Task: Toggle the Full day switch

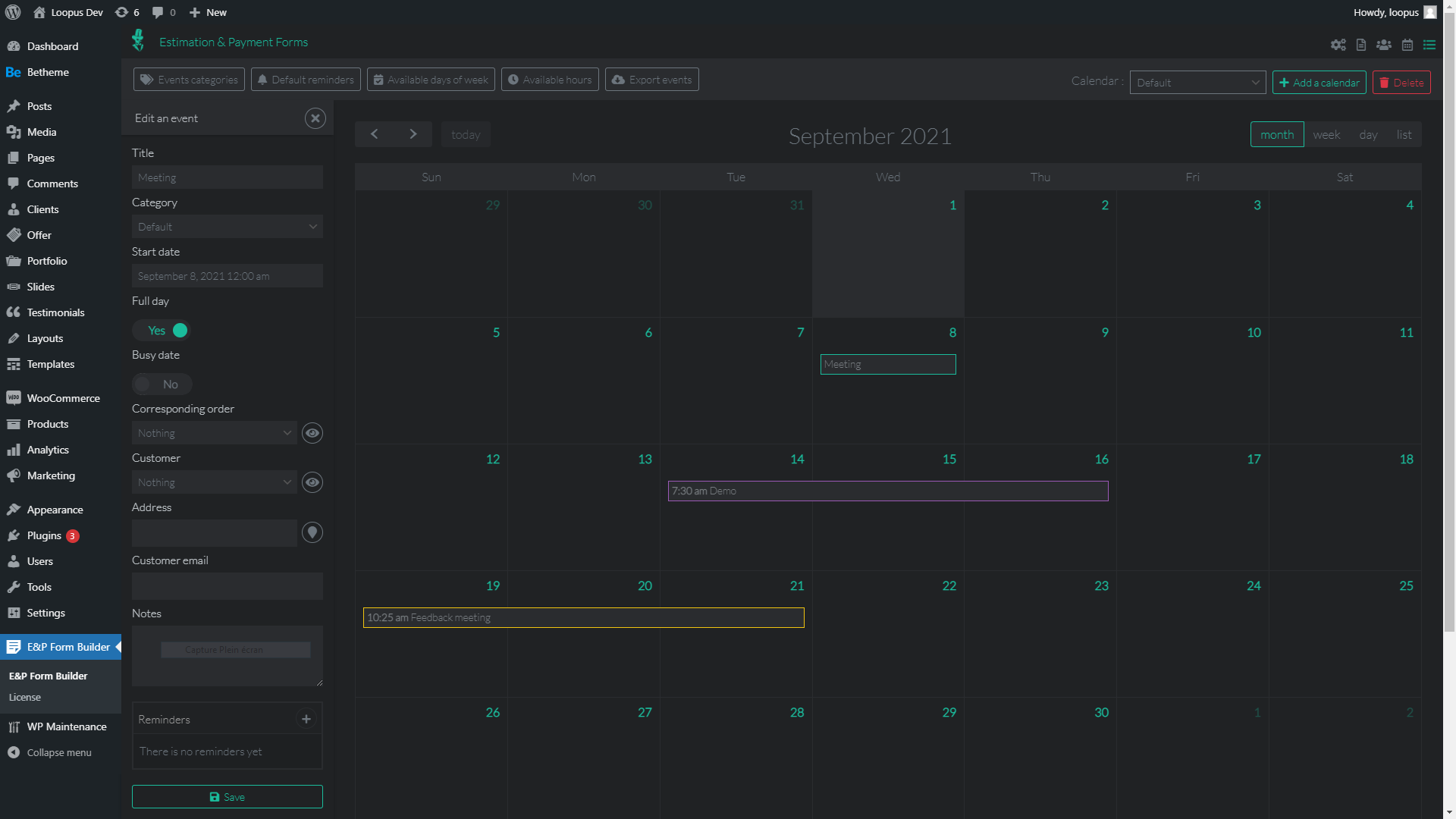Action: click(x=162, y=331)
